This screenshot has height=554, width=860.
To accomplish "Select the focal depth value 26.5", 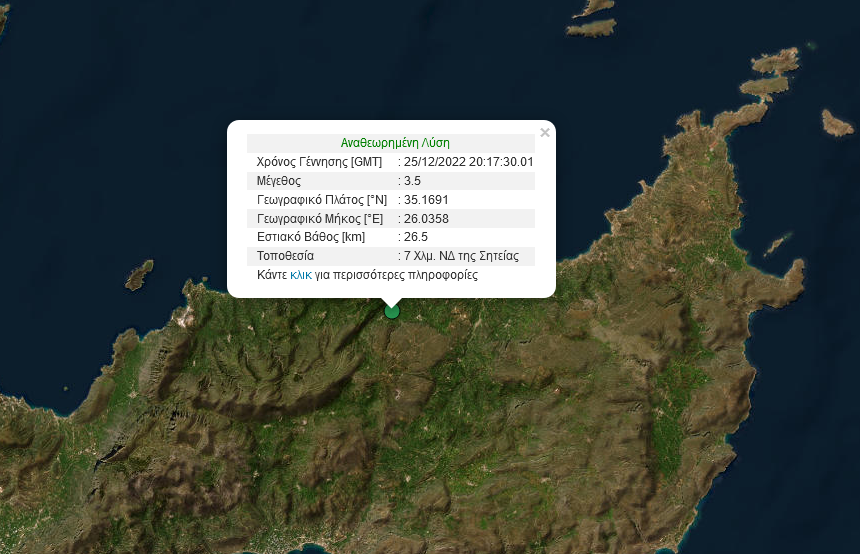I will [x=414, y=237].
